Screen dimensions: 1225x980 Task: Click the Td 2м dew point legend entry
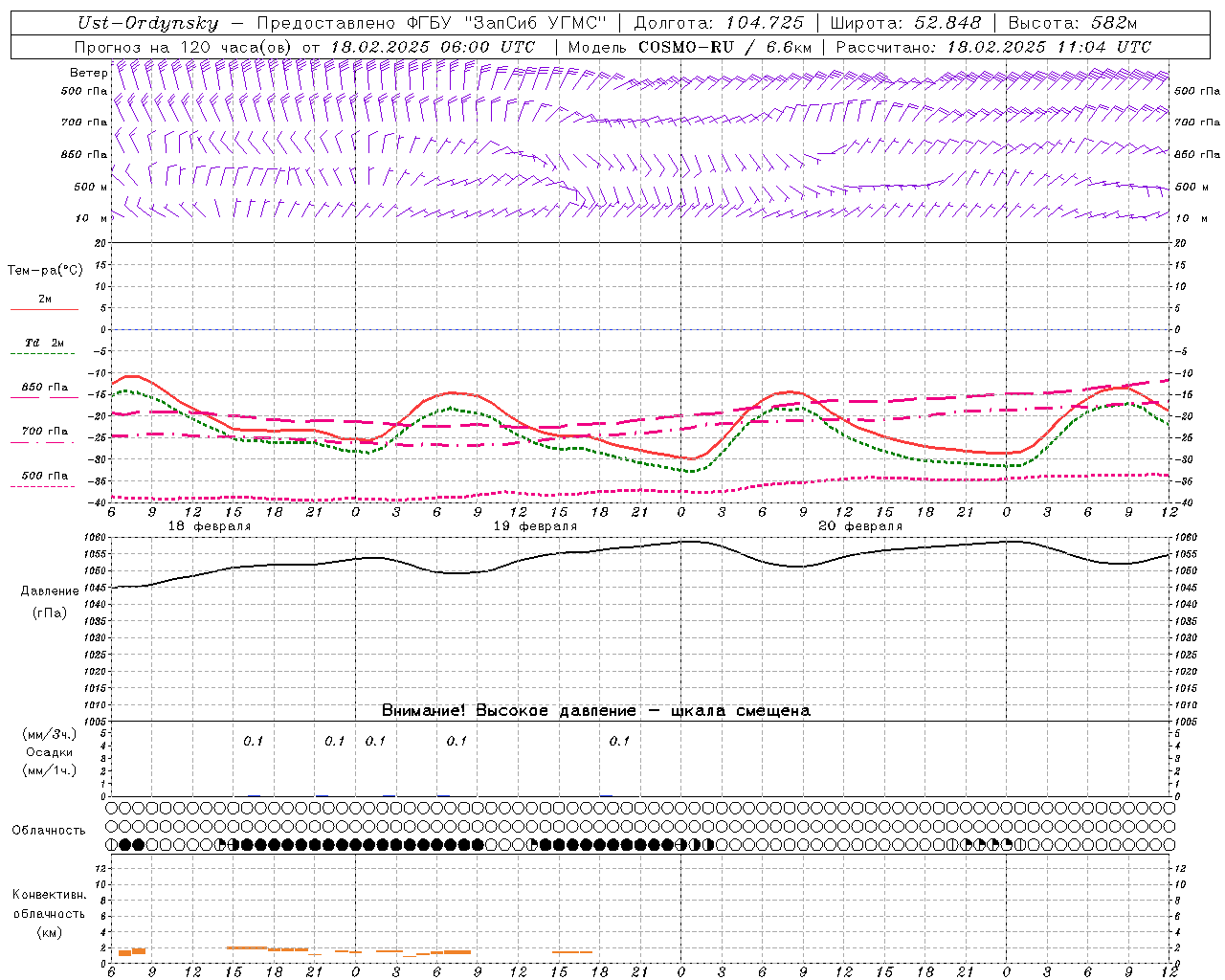[45, 346]
